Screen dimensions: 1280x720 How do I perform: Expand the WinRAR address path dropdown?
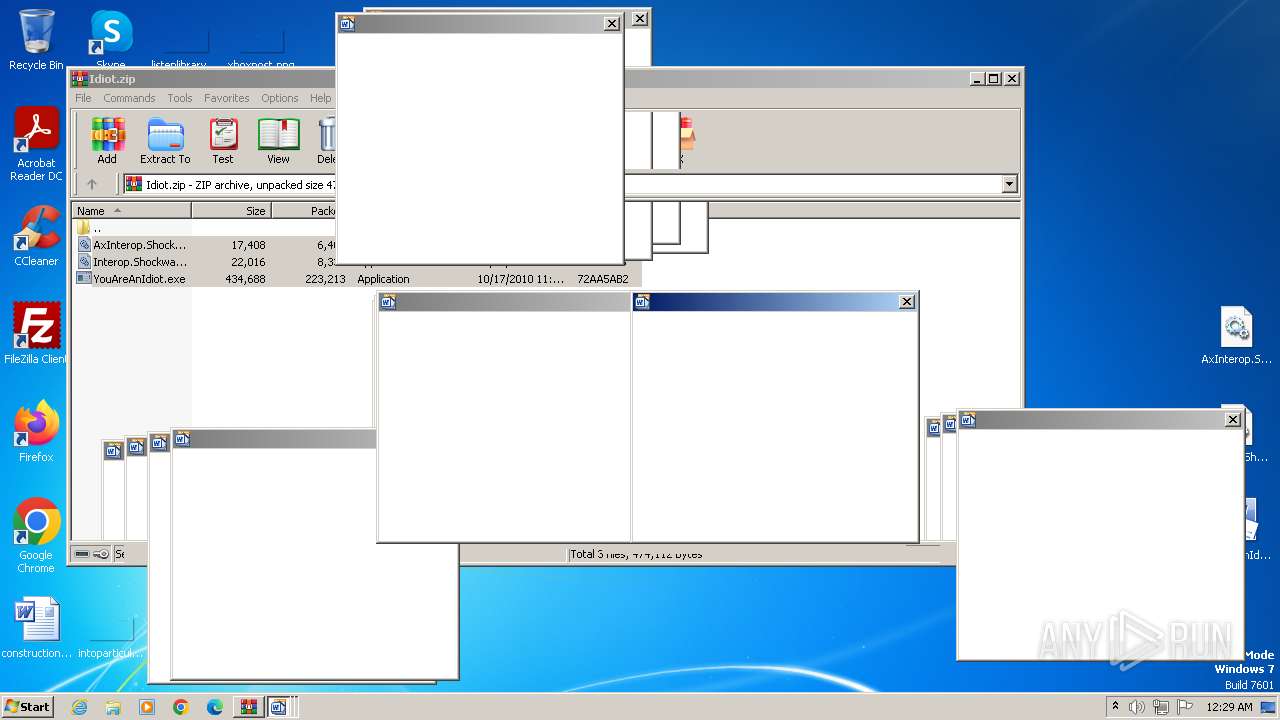(x=1009, y=184)
